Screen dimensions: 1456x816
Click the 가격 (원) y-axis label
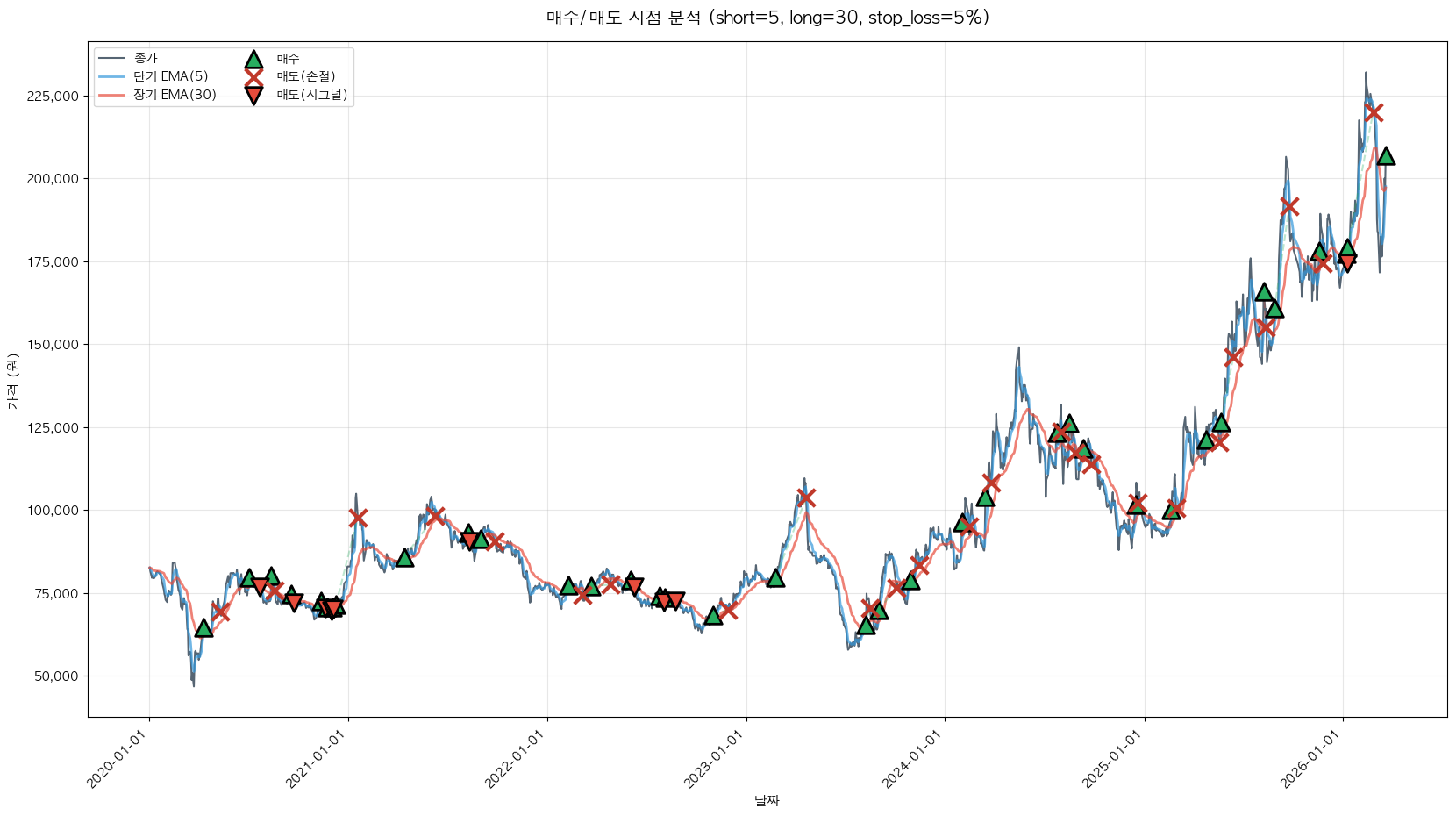(12, 382)
